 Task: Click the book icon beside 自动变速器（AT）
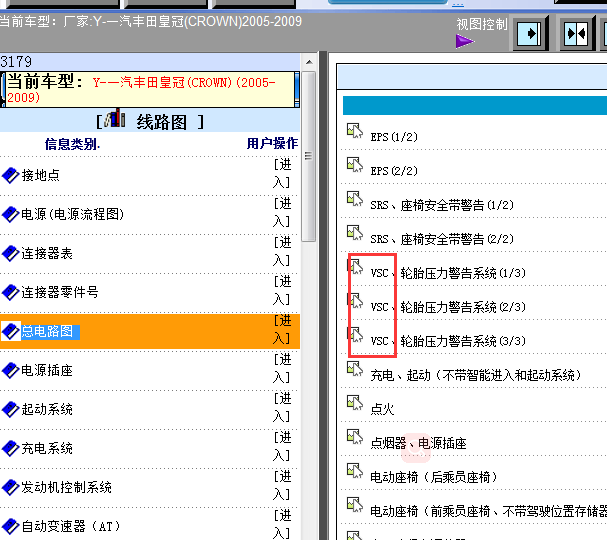(10, 526)
